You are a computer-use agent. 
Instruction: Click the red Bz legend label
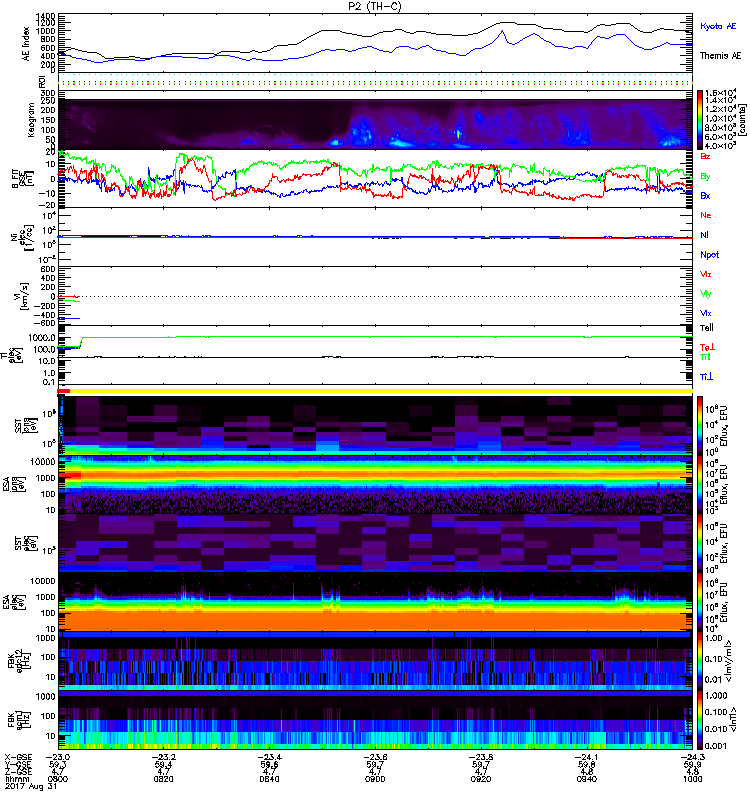point(705,156)
